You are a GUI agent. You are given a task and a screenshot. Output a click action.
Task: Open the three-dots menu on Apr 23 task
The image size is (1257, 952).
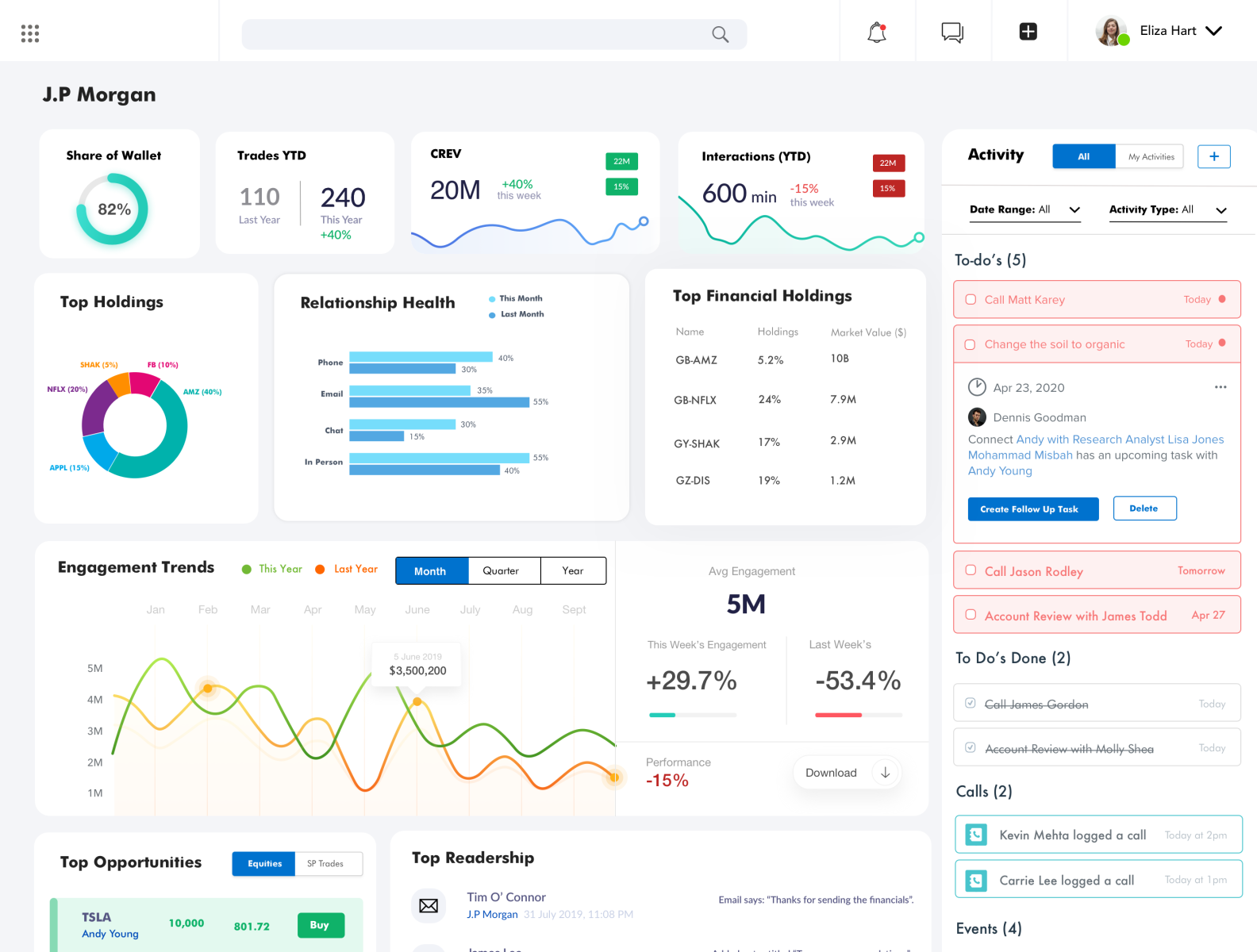click(1220, 387)
